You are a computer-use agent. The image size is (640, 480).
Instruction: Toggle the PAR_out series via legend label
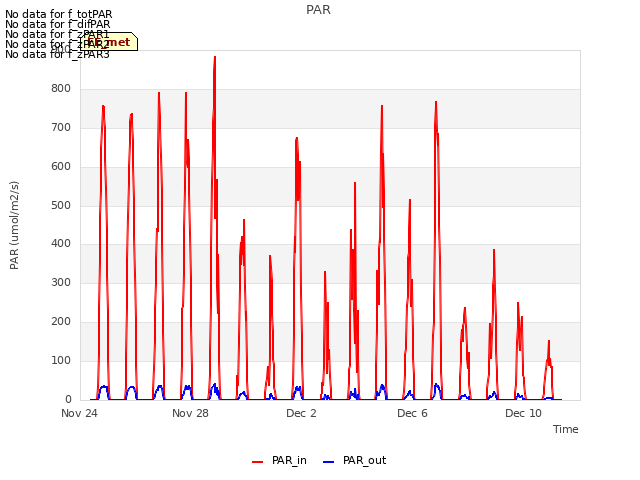364,460
